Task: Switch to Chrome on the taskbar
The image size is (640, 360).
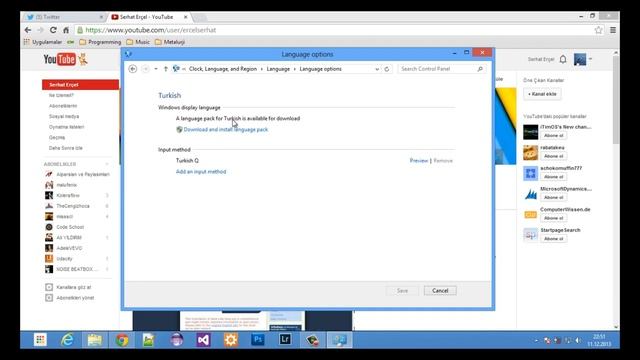Action: pyautogui.click(x=122, y=340)
